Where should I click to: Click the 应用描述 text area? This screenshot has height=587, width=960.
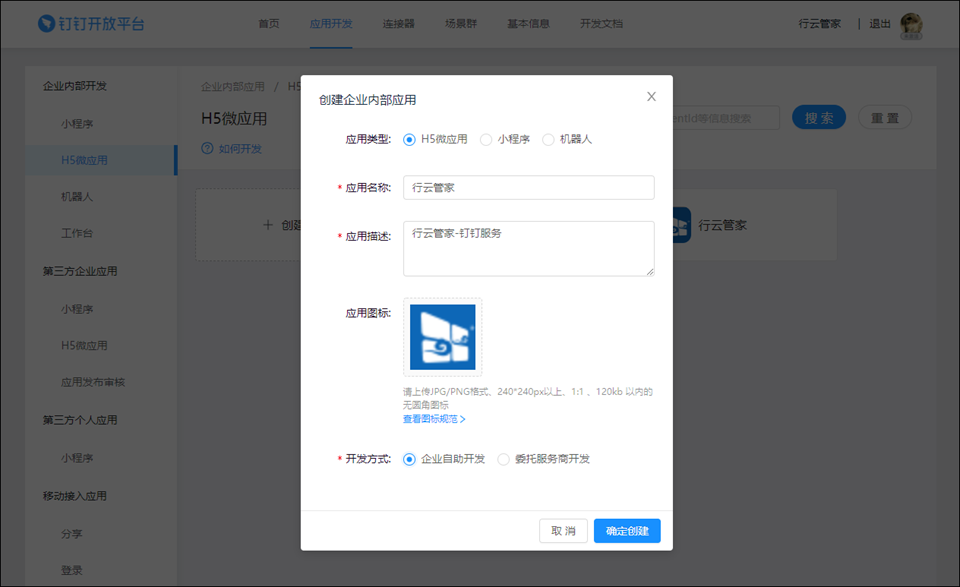(528, 248)
